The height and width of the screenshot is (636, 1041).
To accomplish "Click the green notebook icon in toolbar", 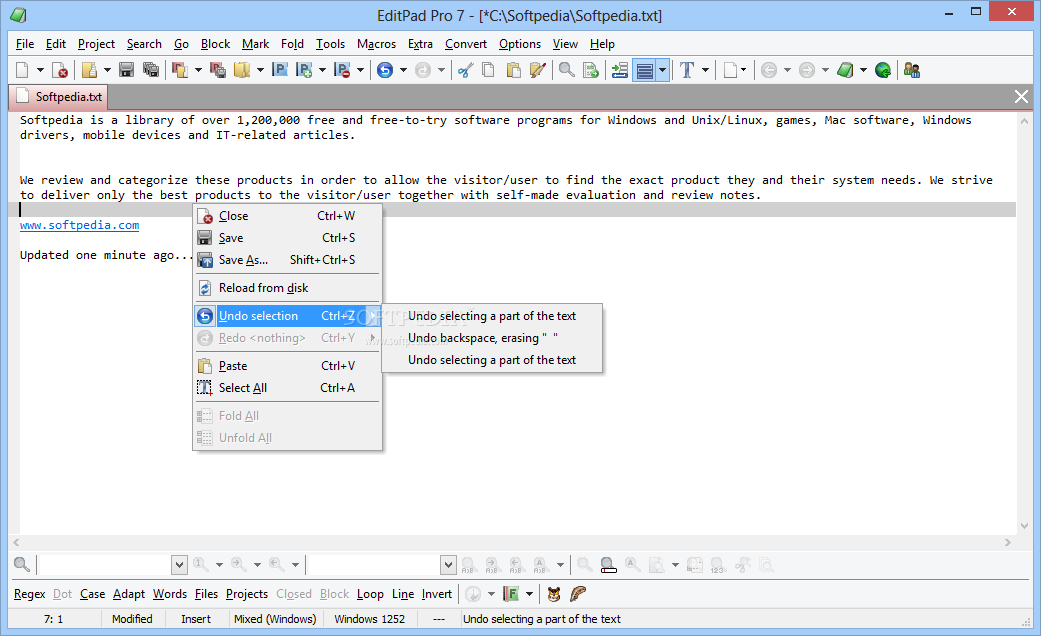I will coord(844,70).
